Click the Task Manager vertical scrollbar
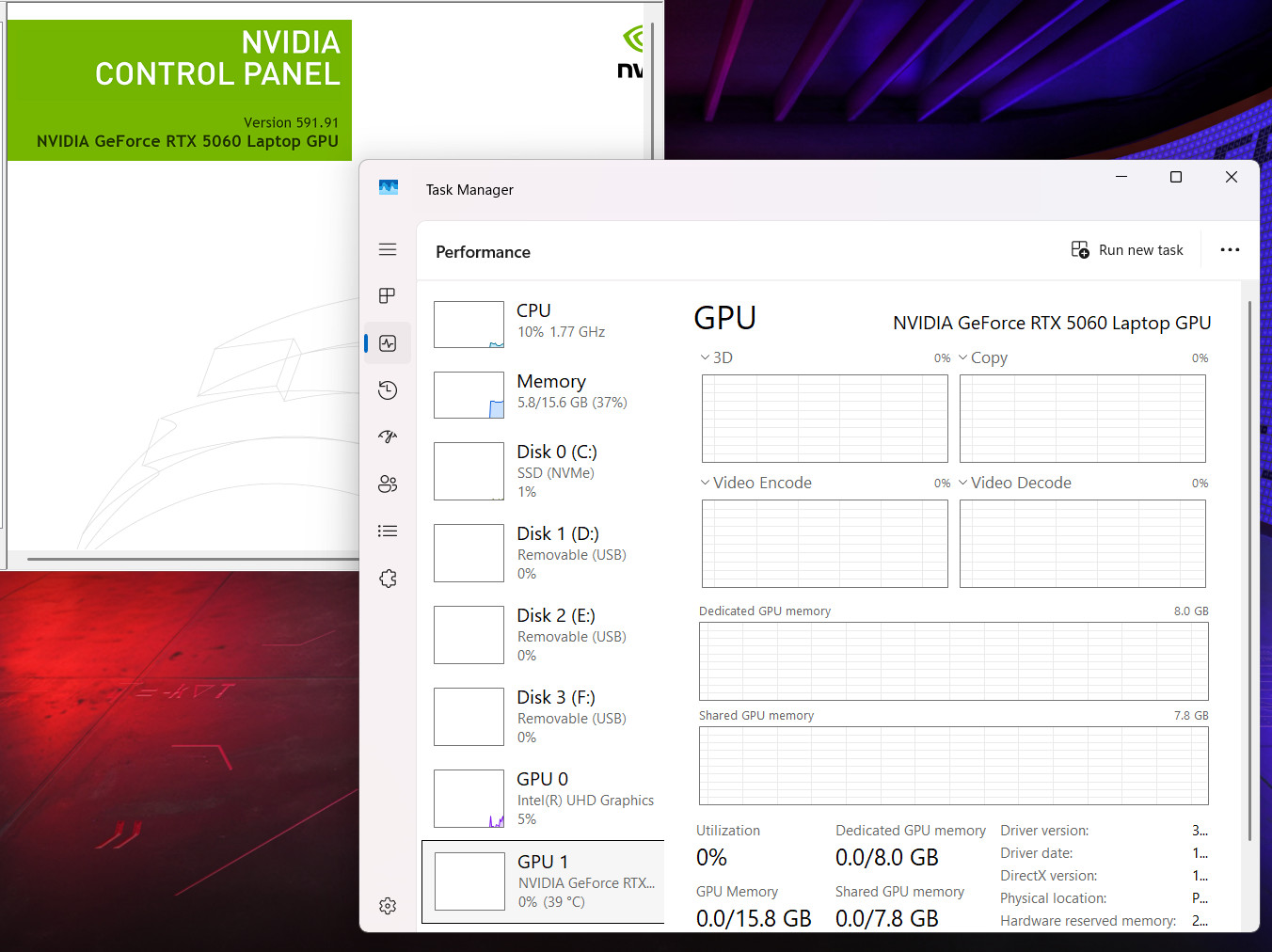Screen dimensions: 1272x952 pos(1249,570)
